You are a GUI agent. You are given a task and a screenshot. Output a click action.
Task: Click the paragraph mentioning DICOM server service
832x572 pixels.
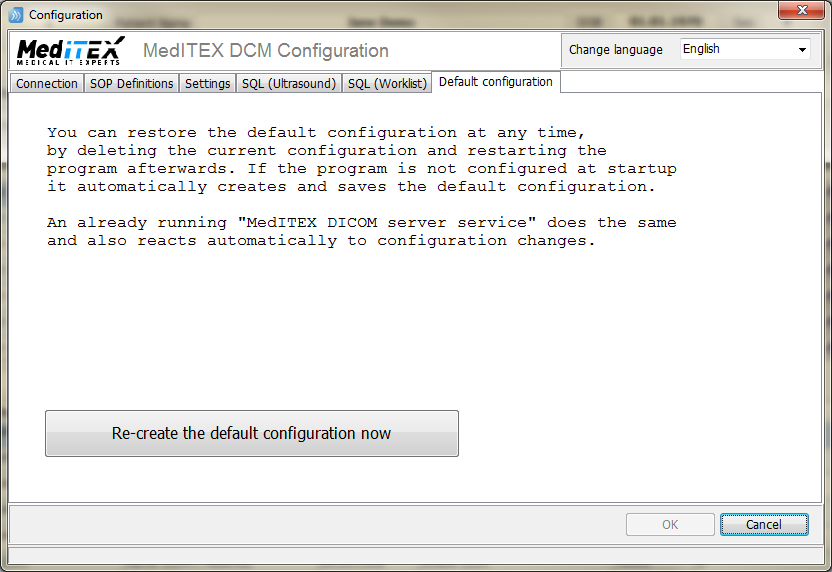361,231
